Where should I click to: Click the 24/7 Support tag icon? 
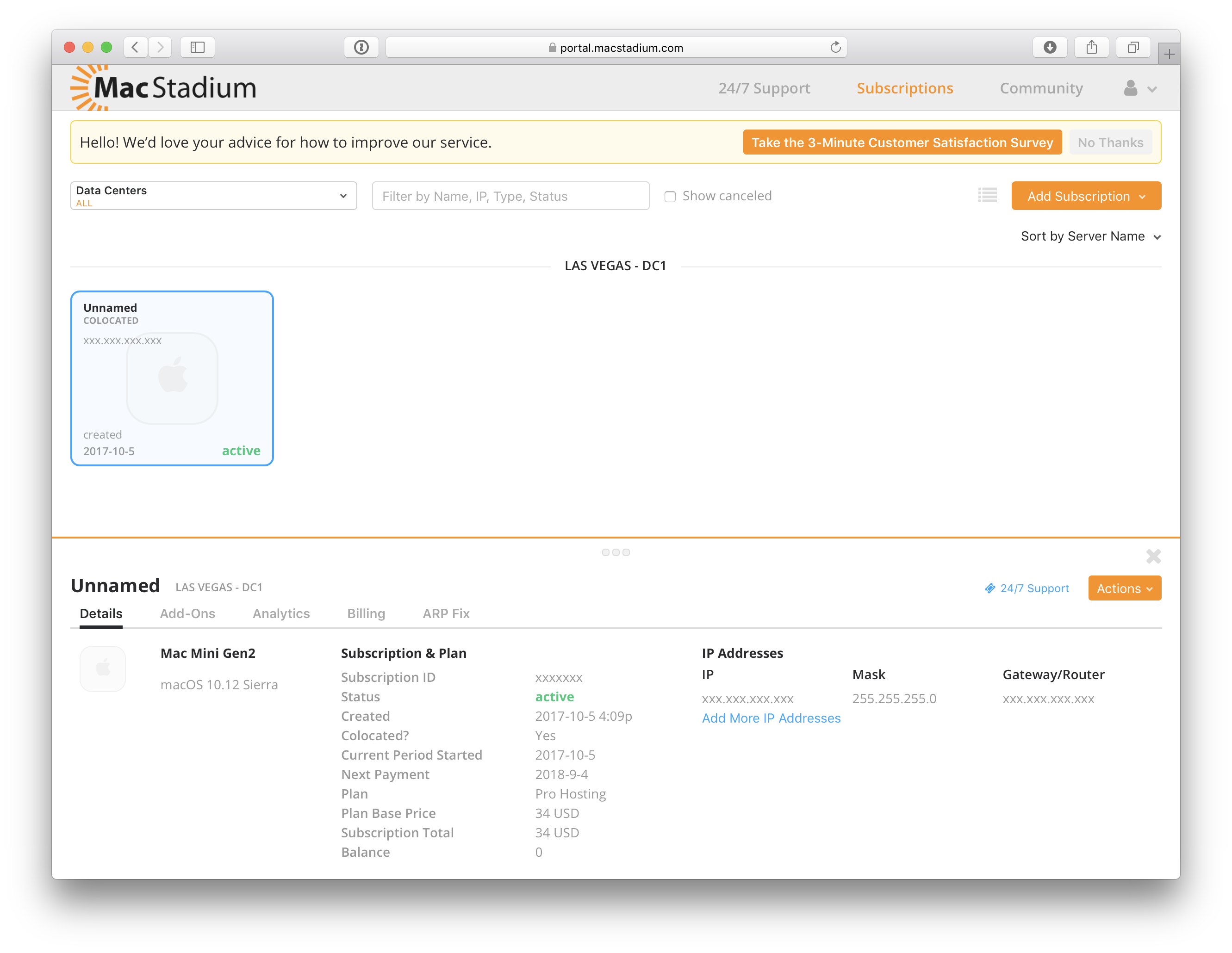point(989,588)
